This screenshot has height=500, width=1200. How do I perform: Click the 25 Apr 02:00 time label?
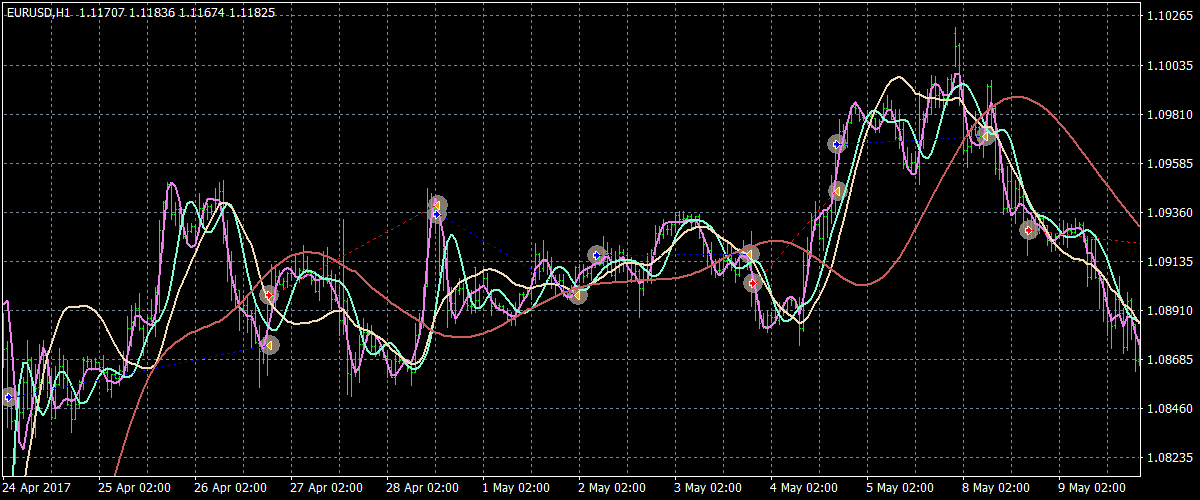(135, 488)
